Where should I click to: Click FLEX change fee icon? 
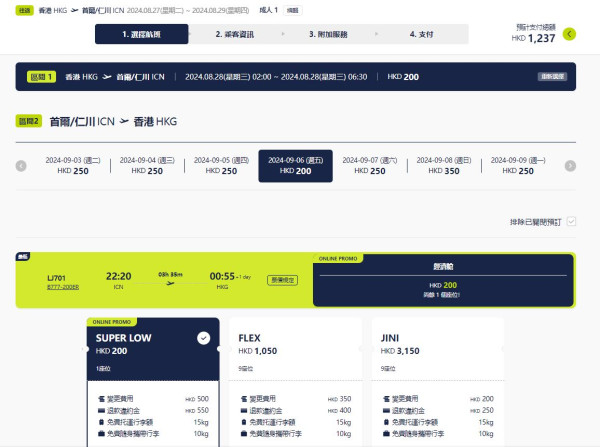[244, 399]
